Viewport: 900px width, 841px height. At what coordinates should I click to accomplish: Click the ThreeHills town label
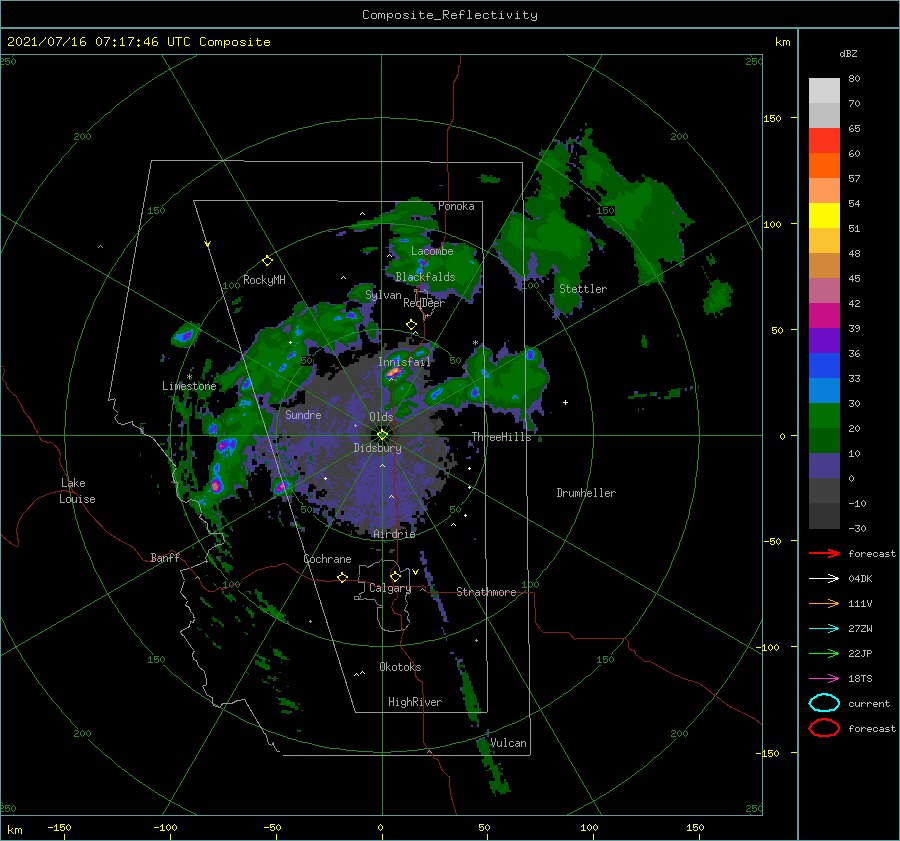(x=502, y=437)
